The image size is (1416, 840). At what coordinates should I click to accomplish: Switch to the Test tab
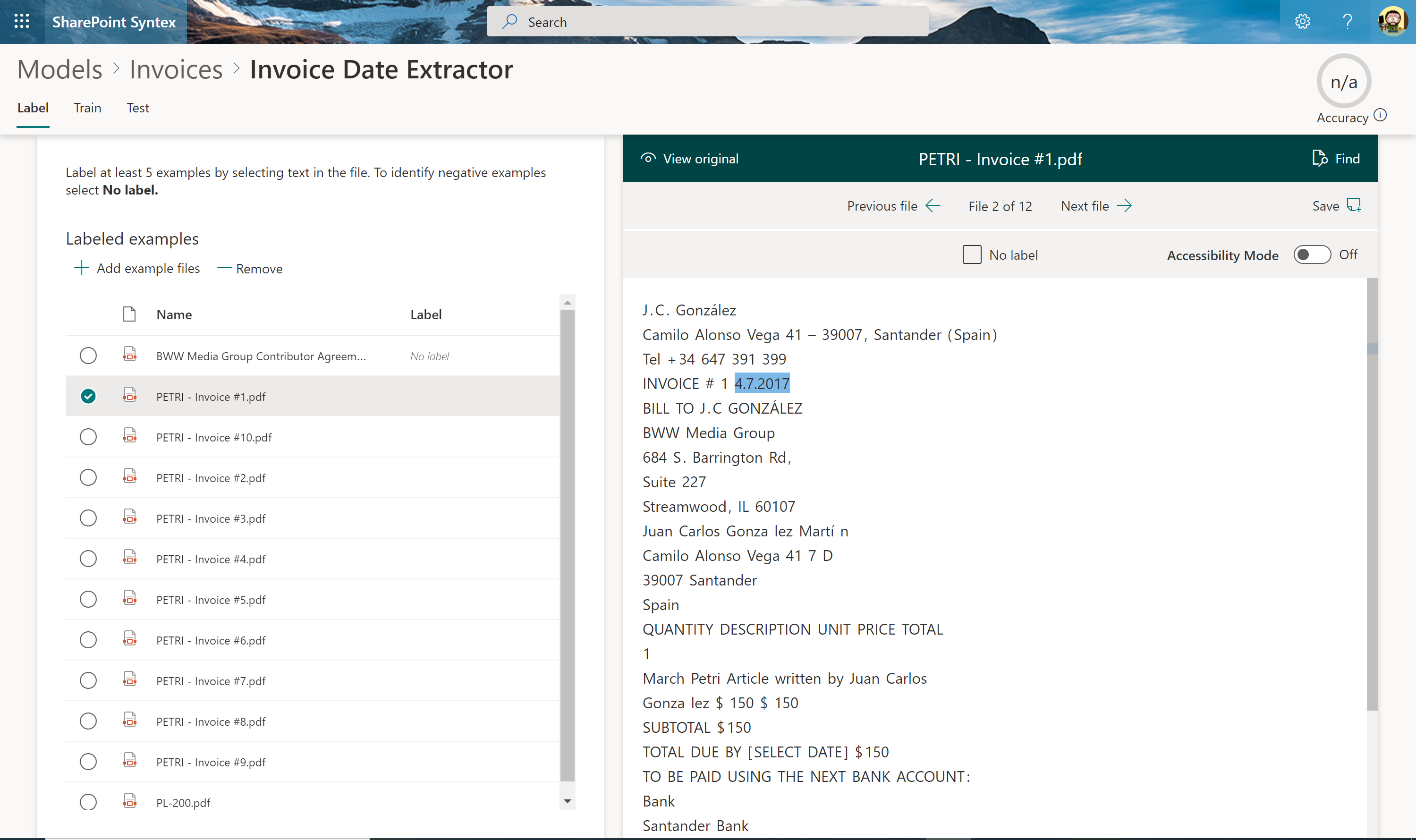tap(137, 108)
